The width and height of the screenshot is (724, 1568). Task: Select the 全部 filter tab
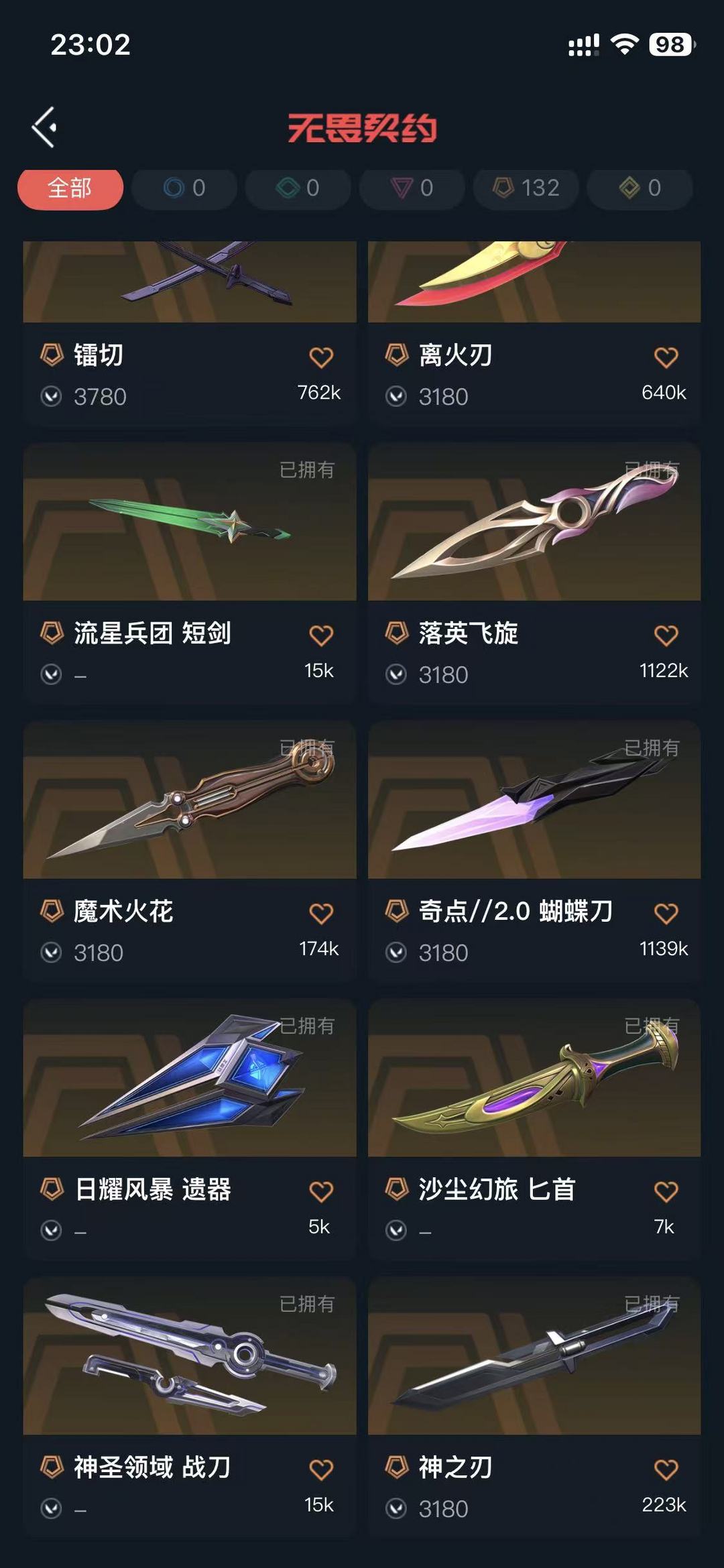(x=70, y=188)
